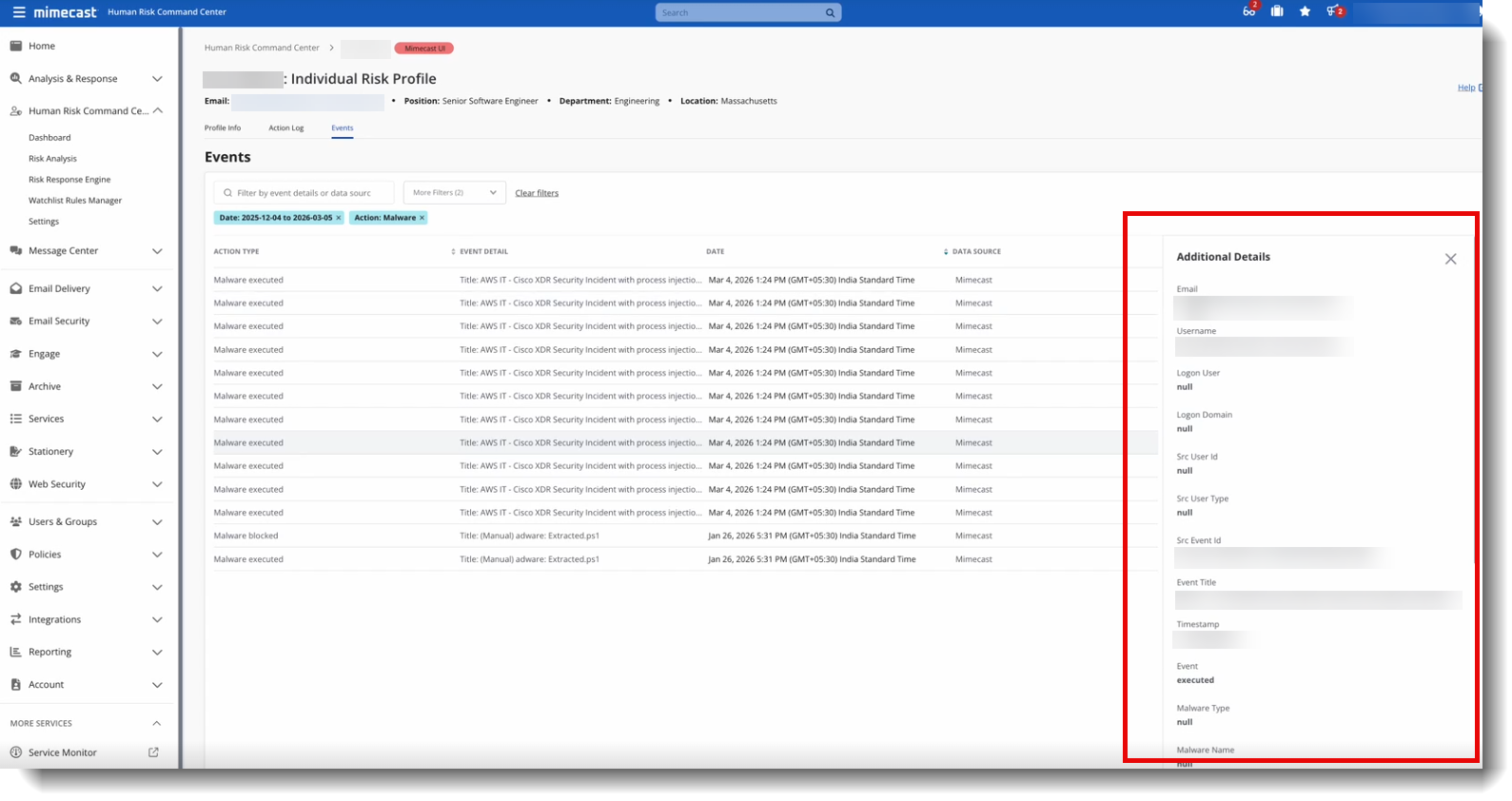Click the Home icon in sidebar
Viewport: 1512px width, 801px height.
pyautogui.click(x=16, y=46)
